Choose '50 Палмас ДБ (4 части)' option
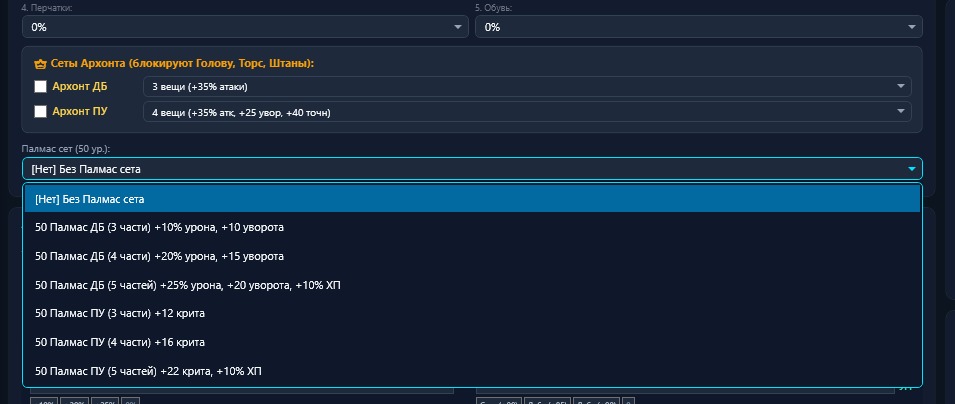The image size is (955, 404). tap(472, 256)
